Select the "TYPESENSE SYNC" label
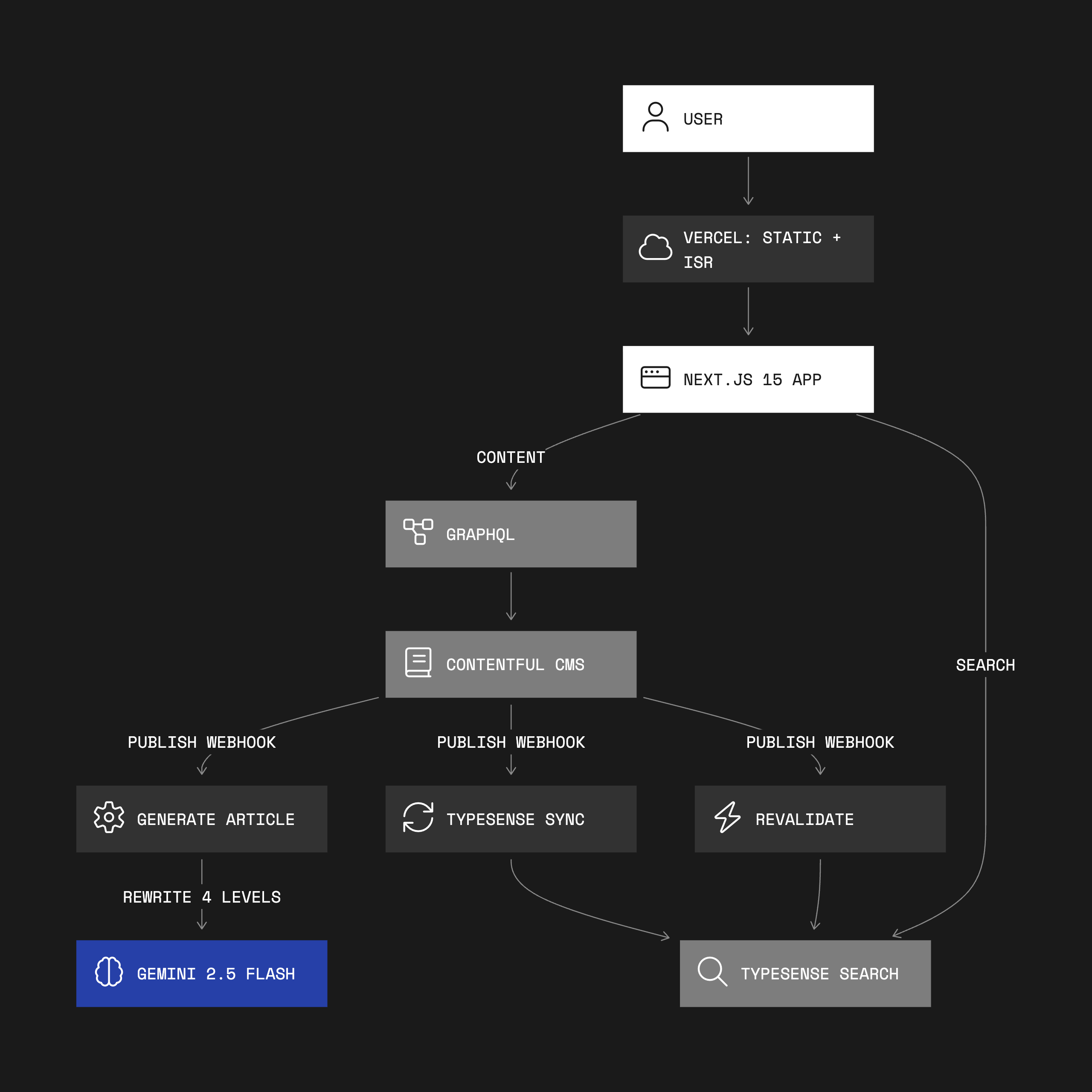 pos(515,819)
